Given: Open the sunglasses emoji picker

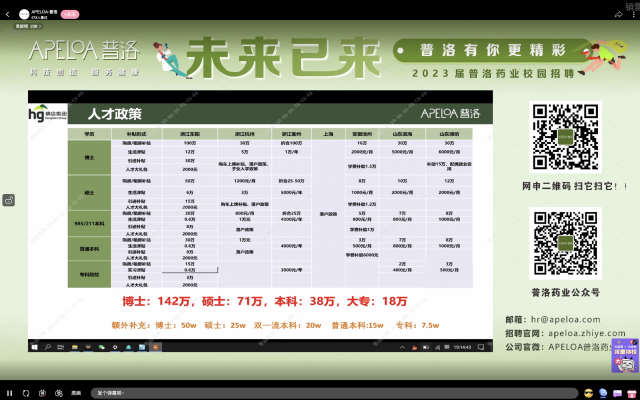Looking at the screenshot, I should click(588, 393).
